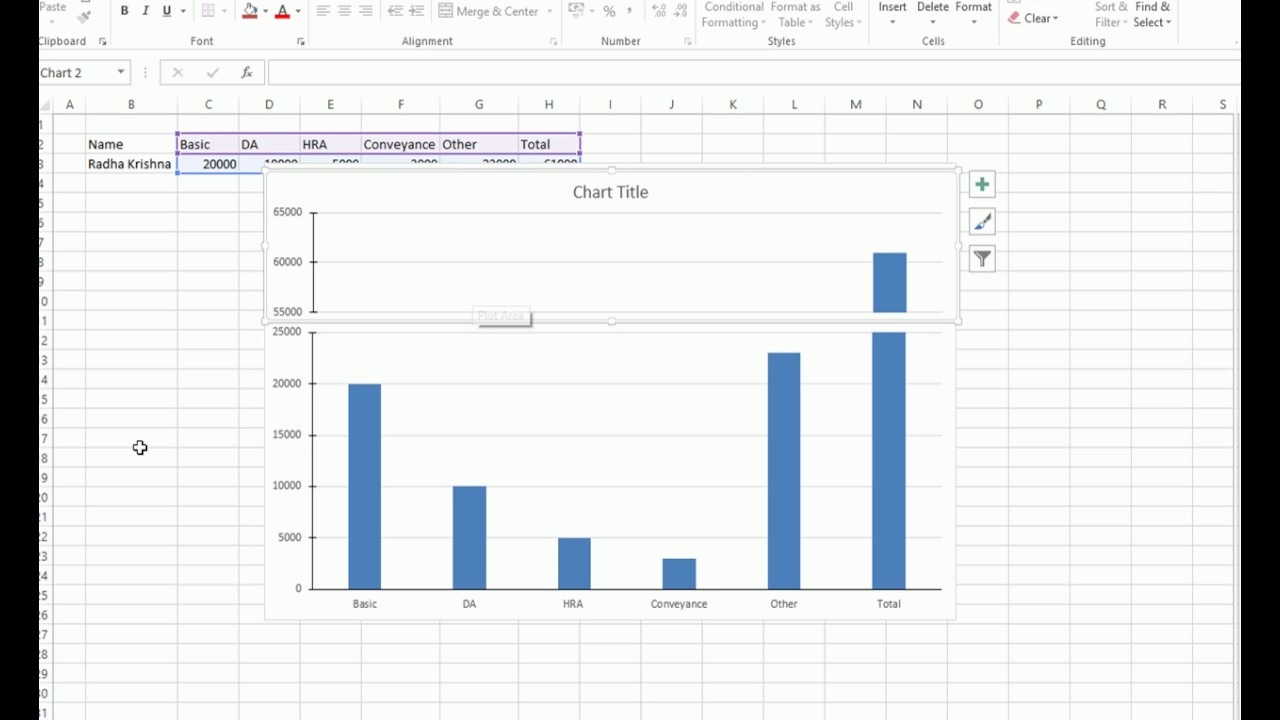Click Format cells button

[x=973, y=14]
